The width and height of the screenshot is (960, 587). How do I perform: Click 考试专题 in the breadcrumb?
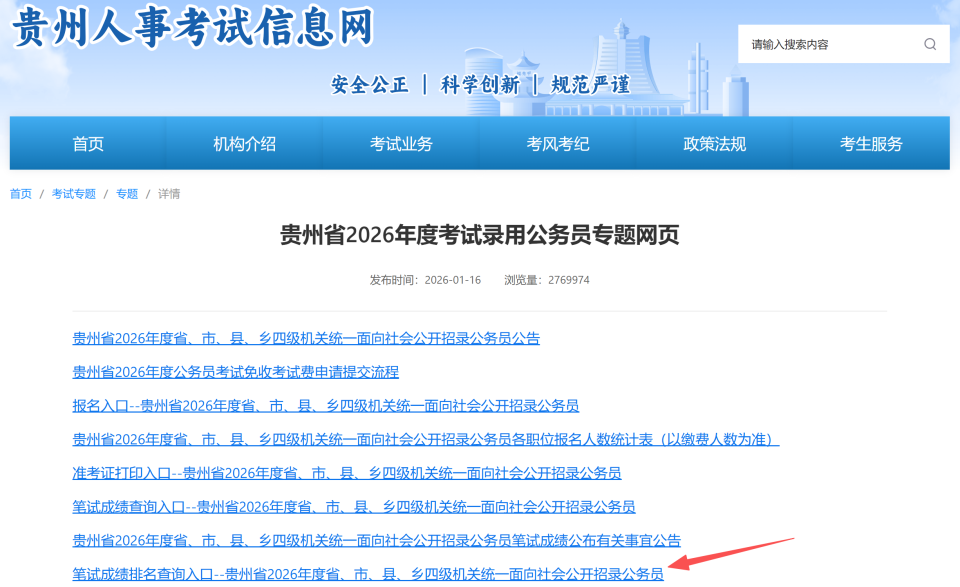[x=74, y=193]
